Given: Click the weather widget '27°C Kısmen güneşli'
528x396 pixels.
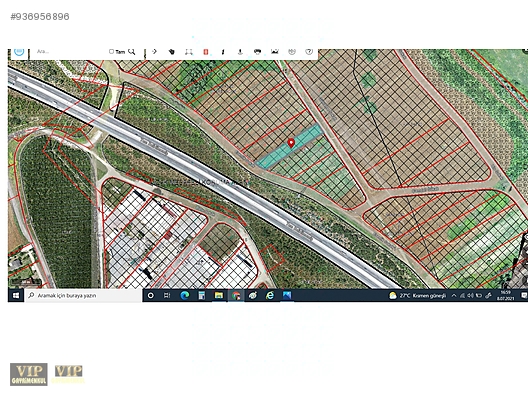Looking at the screenshot, I should click(x=418, y=295).
